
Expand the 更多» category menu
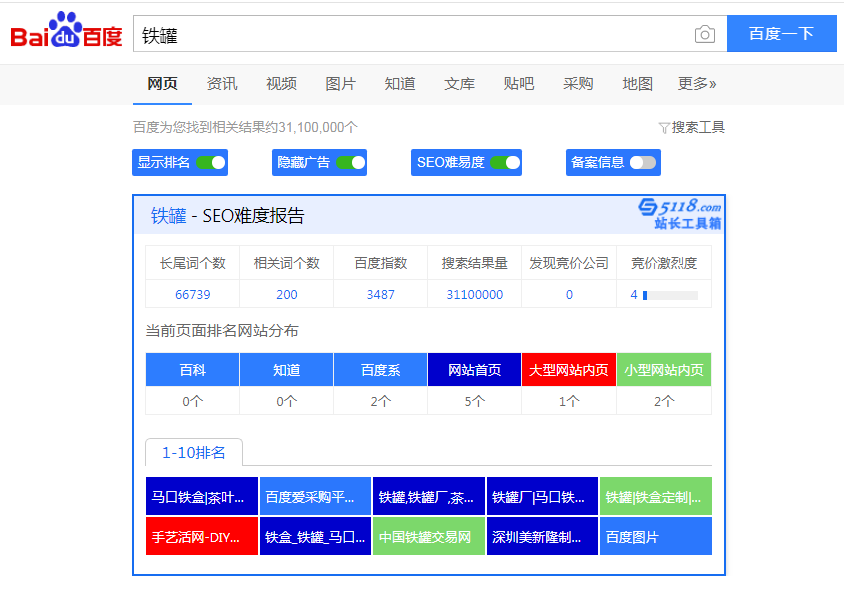(697, 84)
